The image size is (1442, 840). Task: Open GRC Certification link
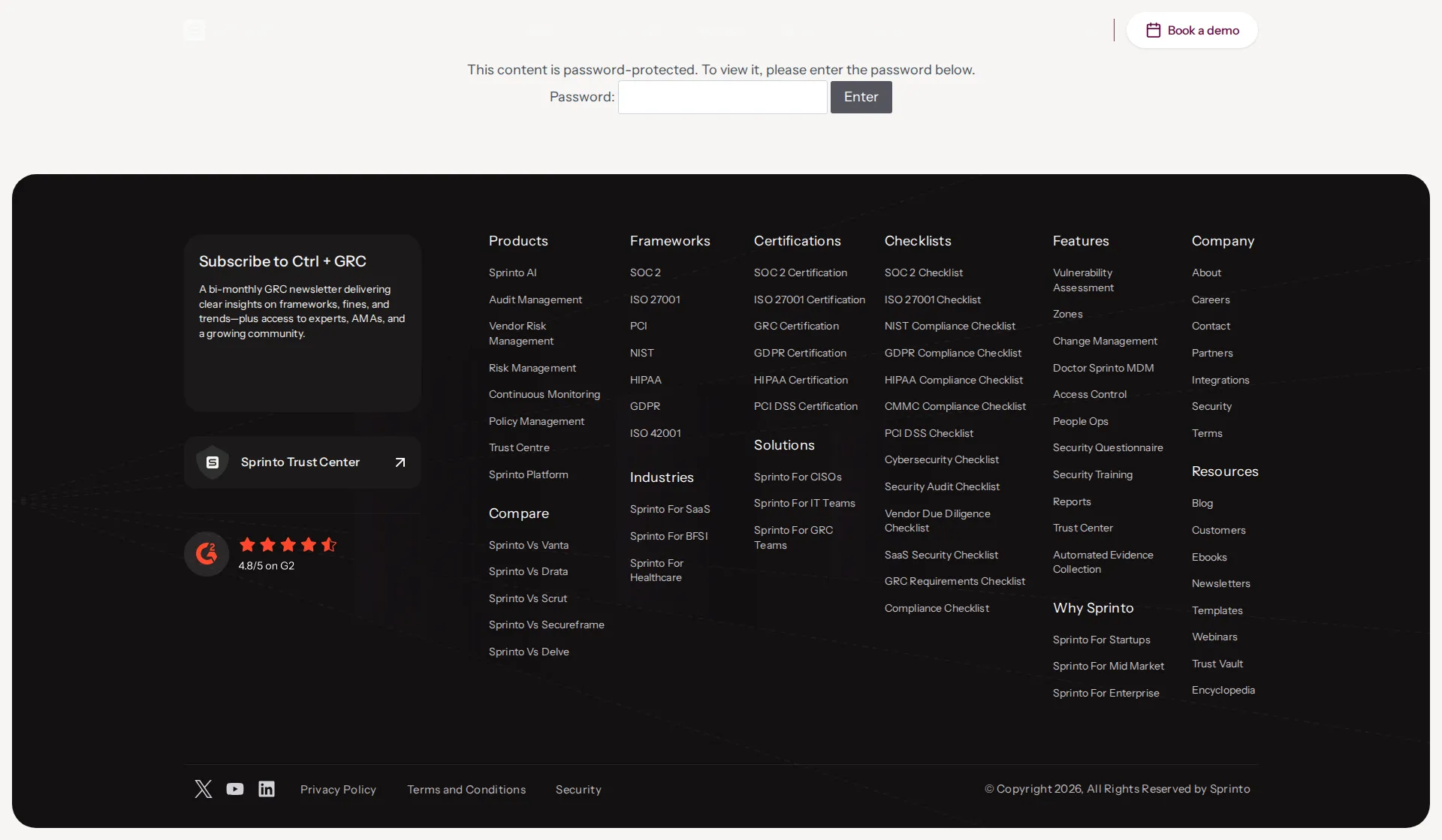coord(796,326)
